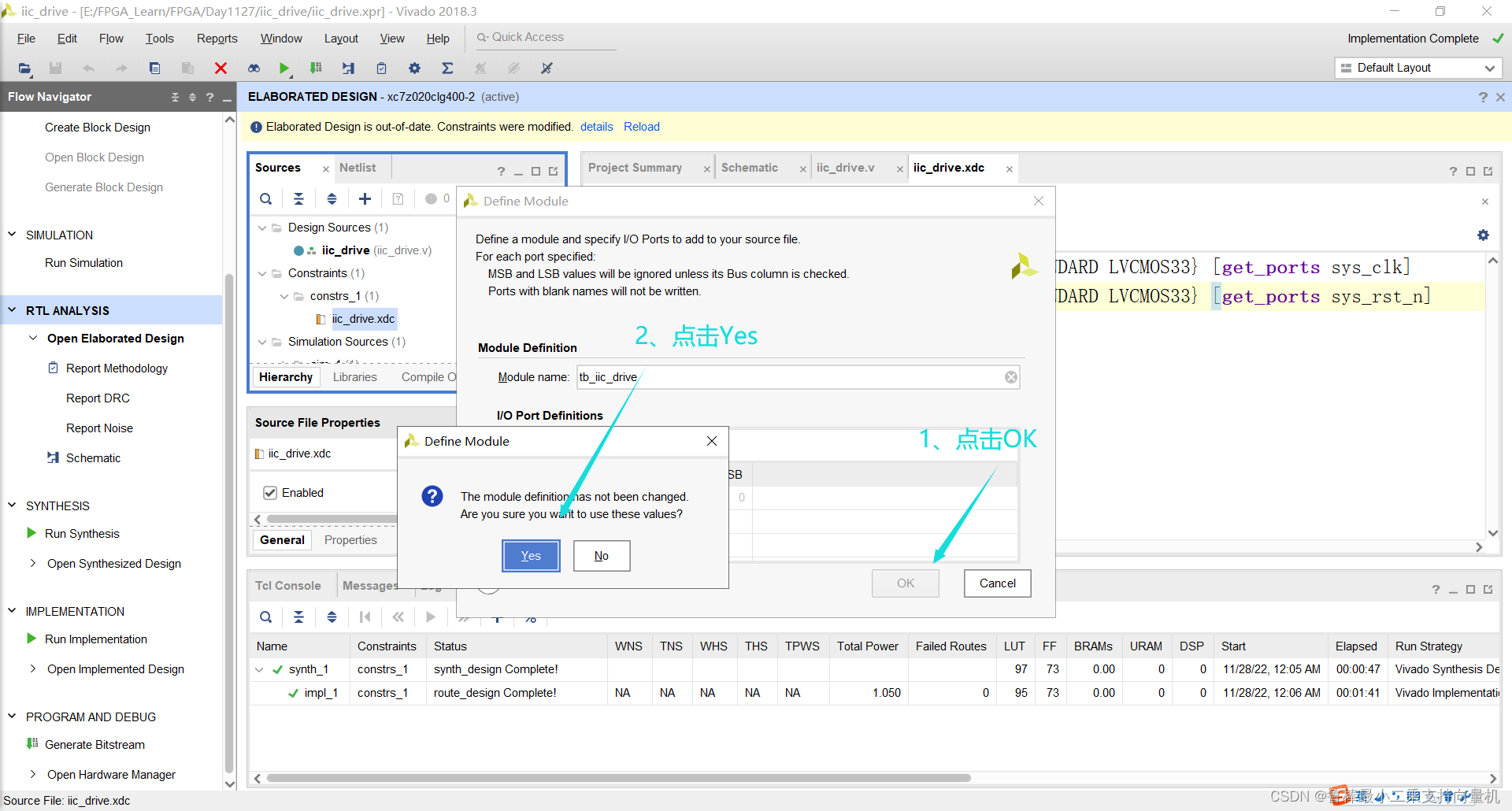The image size is (1512, 811).
Task: Click the Schematic toolbar icon
Action: tap(348, 69)
